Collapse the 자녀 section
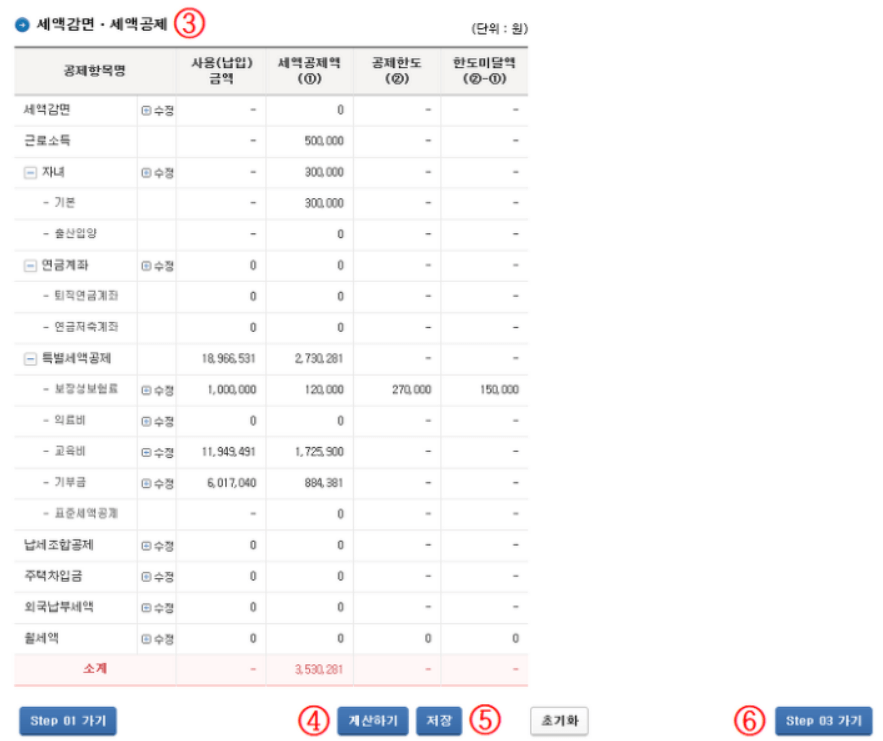The image size is (883, 741). pos(30,172)
